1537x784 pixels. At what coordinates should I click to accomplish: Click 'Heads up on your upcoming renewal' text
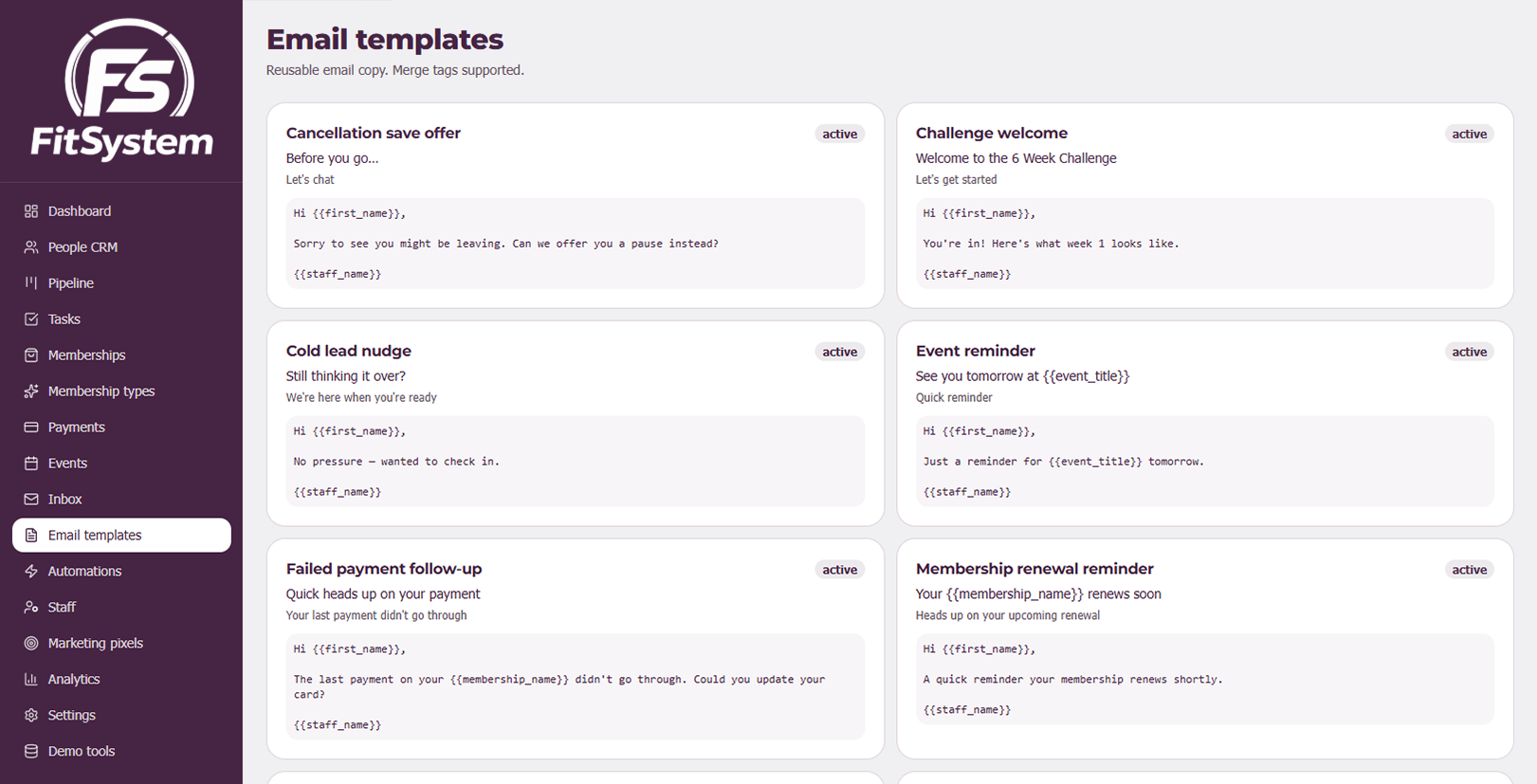1007,616
